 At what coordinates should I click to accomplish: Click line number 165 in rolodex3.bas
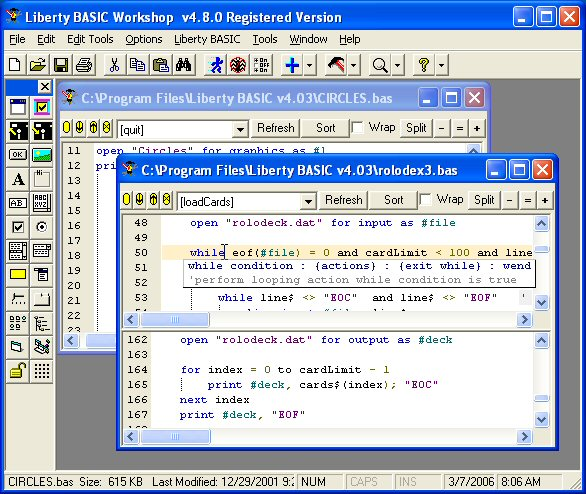point(138,385)
